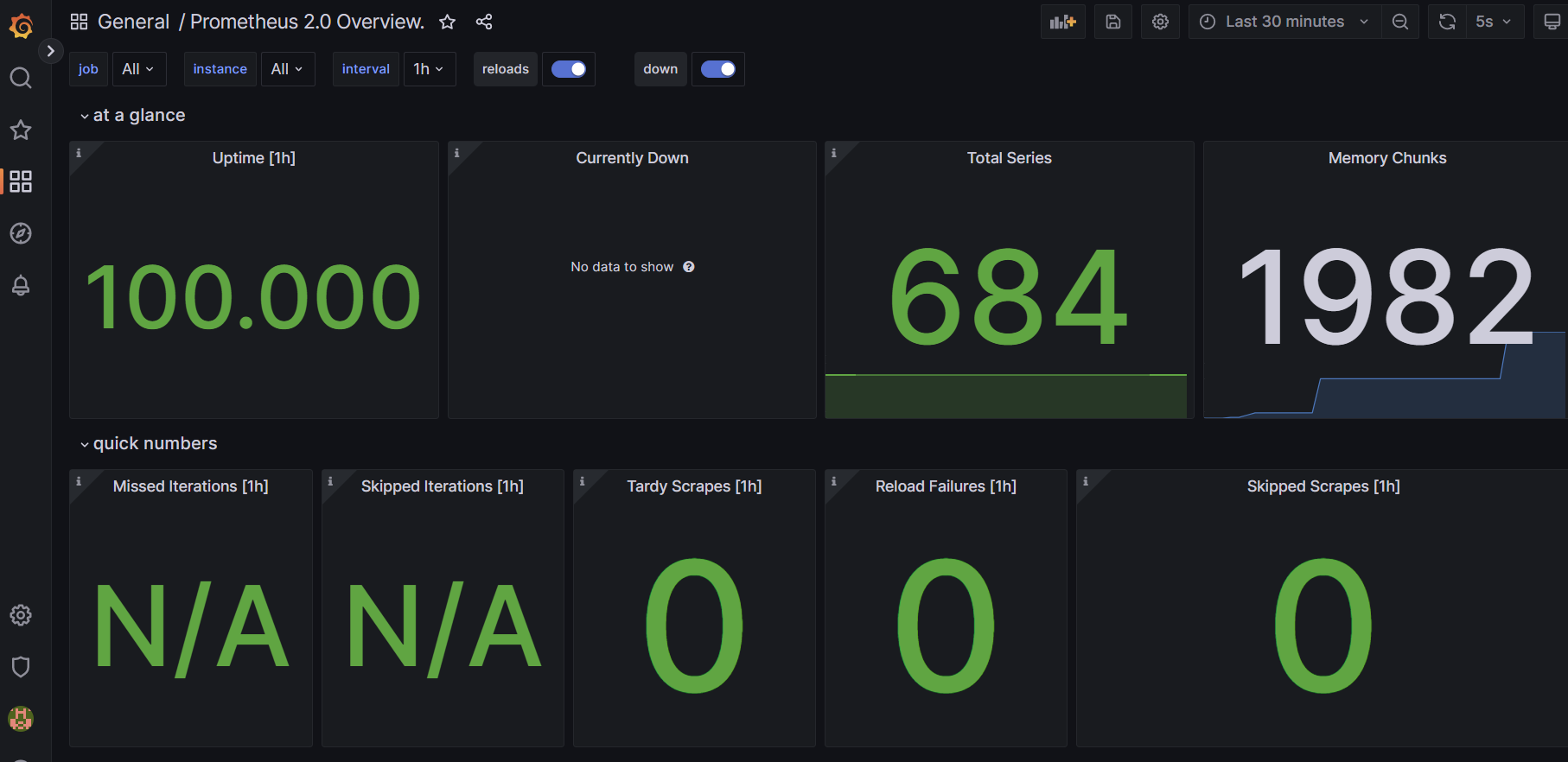Open the job variable dropdown

pyautogui.click(x=138, y=69)
